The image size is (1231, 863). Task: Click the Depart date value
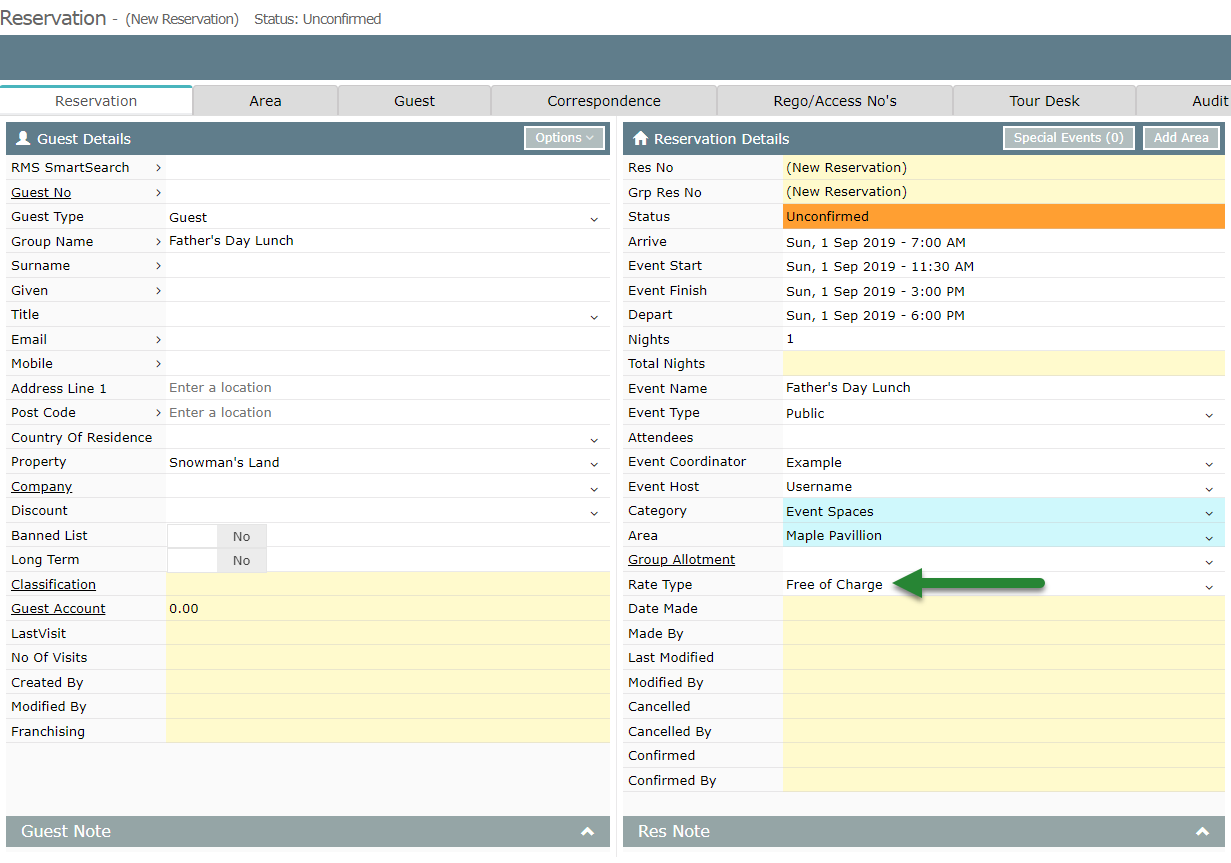(875, 316)
